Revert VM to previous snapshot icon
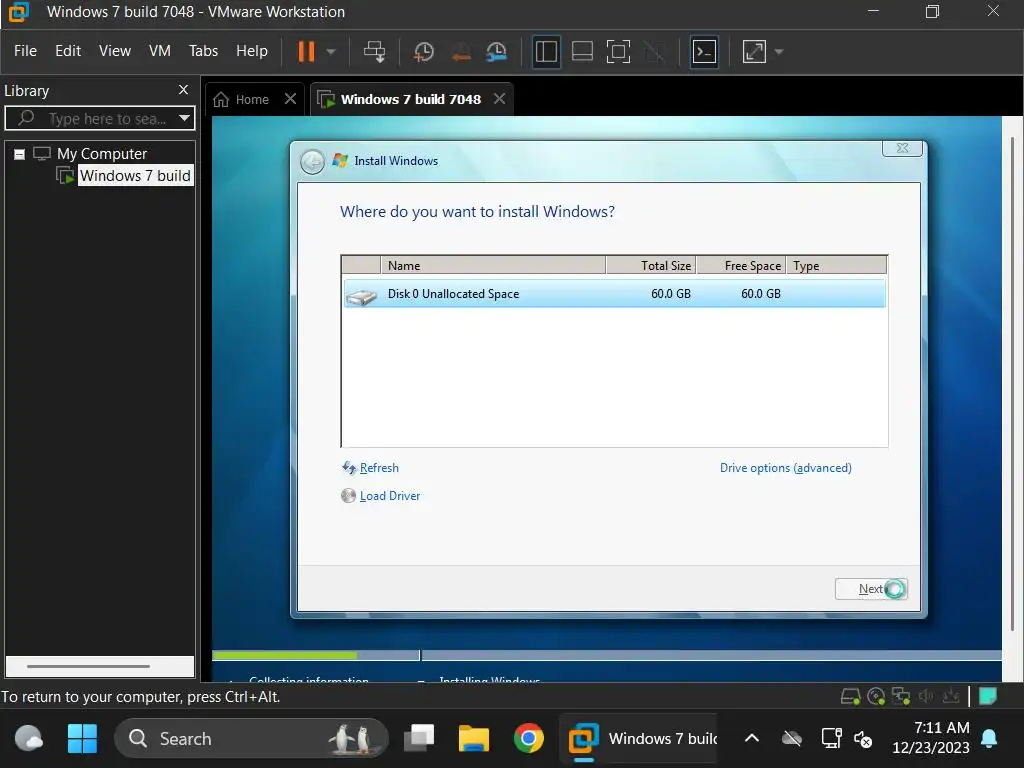 click(461, 52)
